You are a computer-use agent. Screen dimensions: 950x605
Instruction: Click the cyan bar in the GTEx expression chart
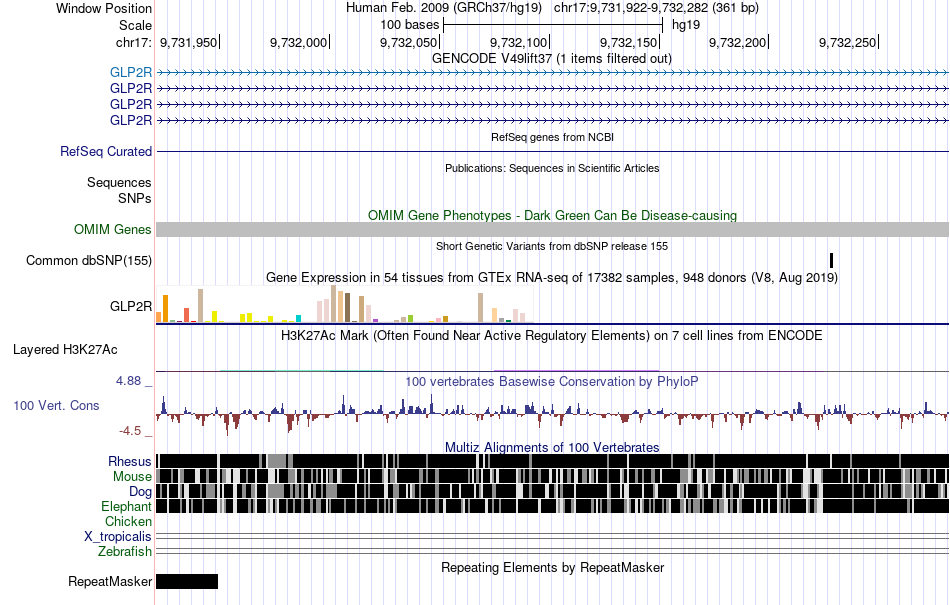pyautogui.click(x=299, y=319)
